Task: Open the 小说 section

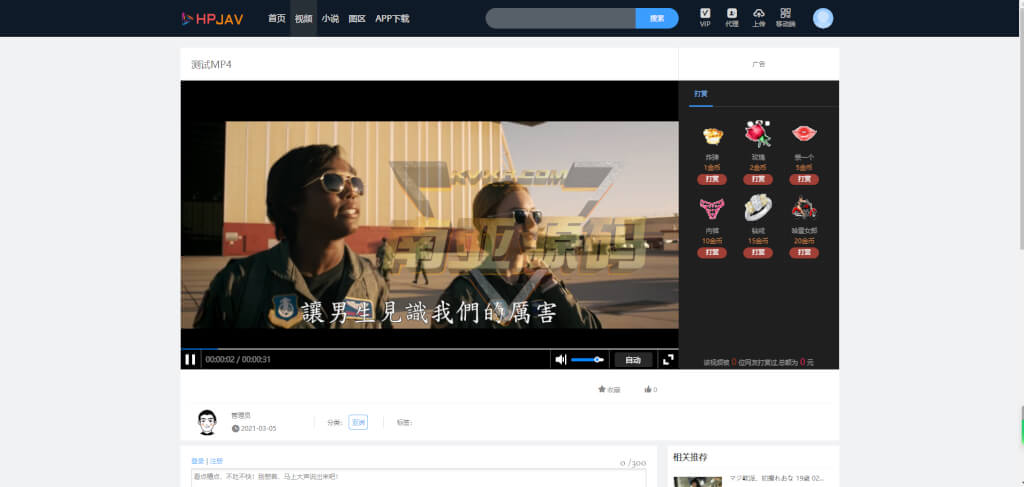Action: tap(330, 18)
